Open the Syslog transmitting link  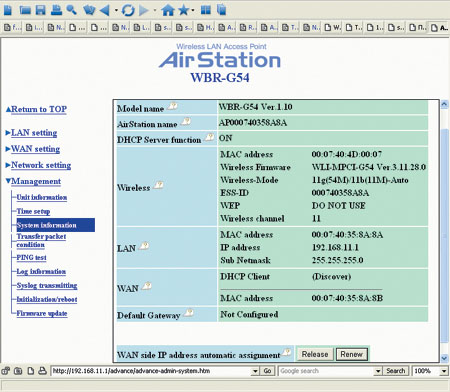47,285
